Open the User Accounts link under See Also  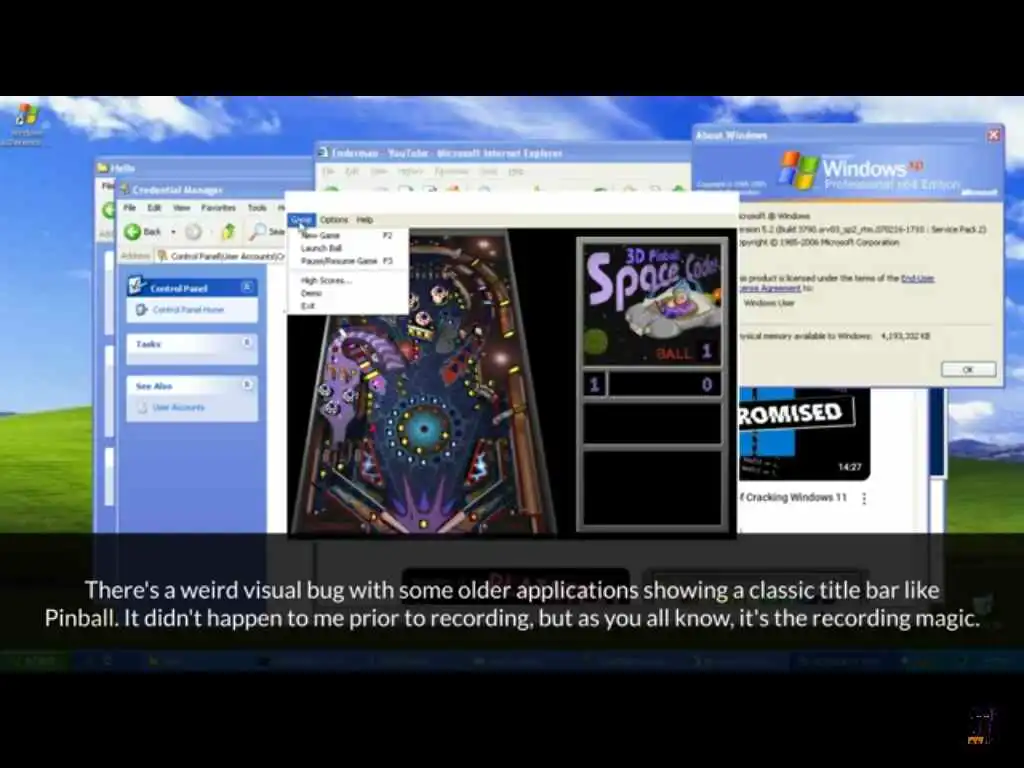178,408
